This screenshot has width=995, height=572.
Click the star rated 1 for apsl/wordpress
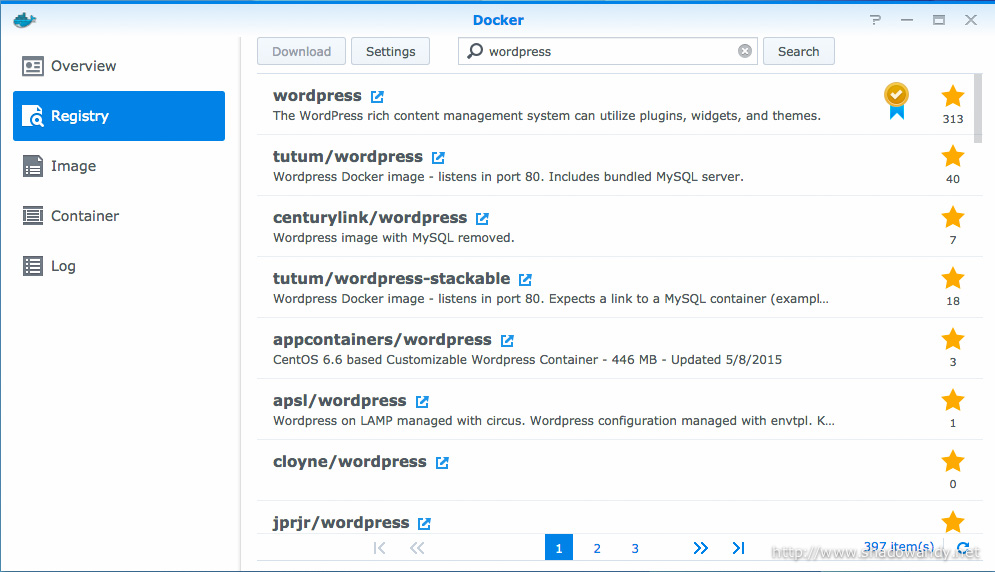952,401
